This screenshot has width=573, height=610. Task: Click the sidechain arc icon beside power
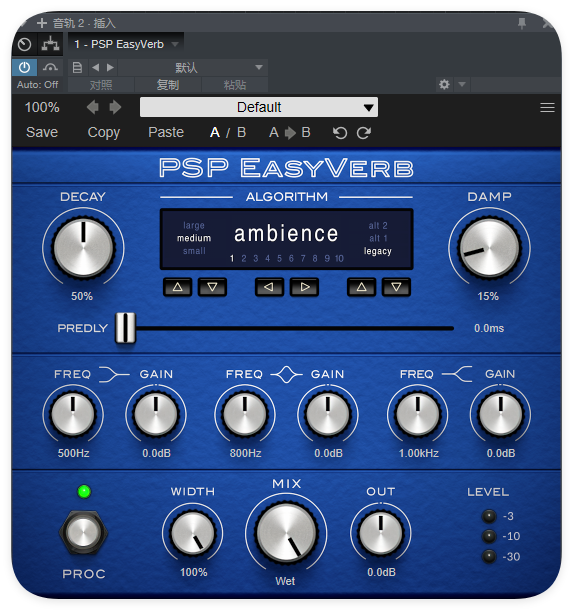click(x=50, y=68)
